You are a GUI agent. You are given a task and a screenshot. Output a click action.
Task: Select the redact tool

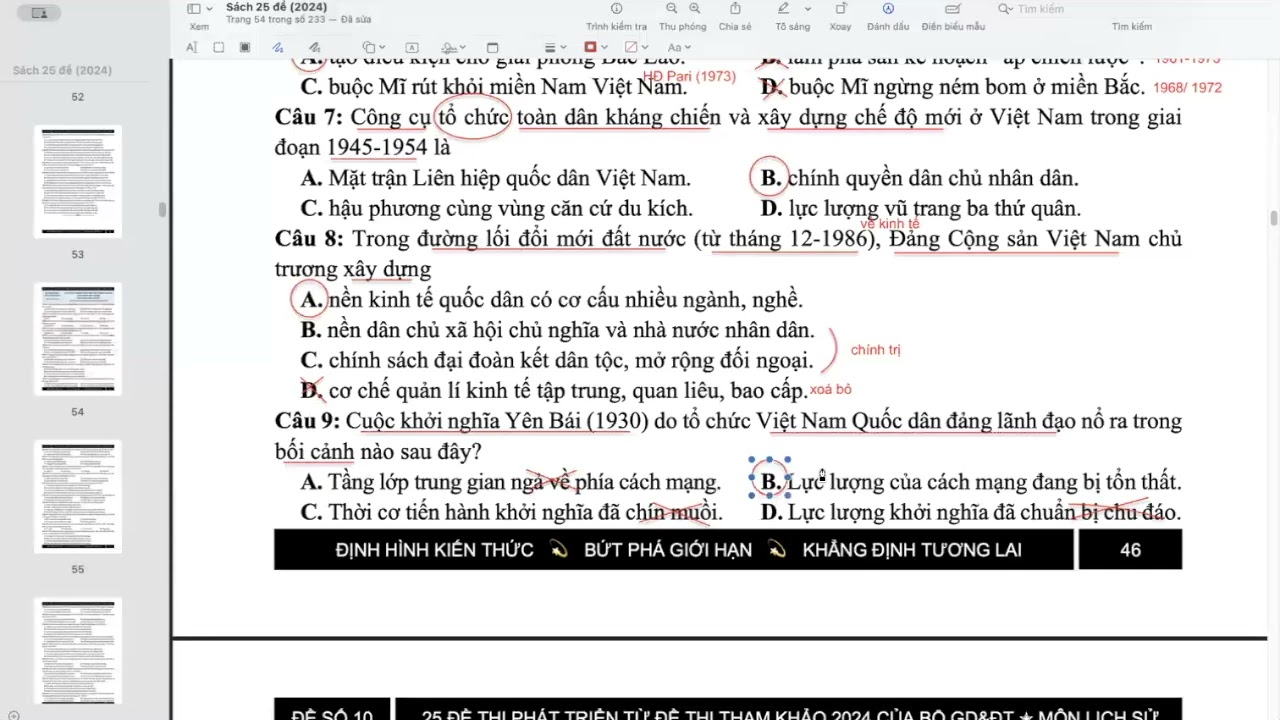(245, 47)
